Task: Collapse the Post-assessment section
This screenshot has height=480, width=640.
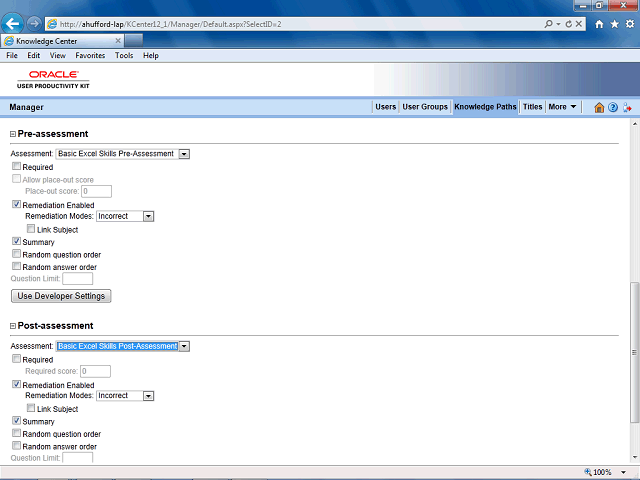Action: tap(13, 326)
